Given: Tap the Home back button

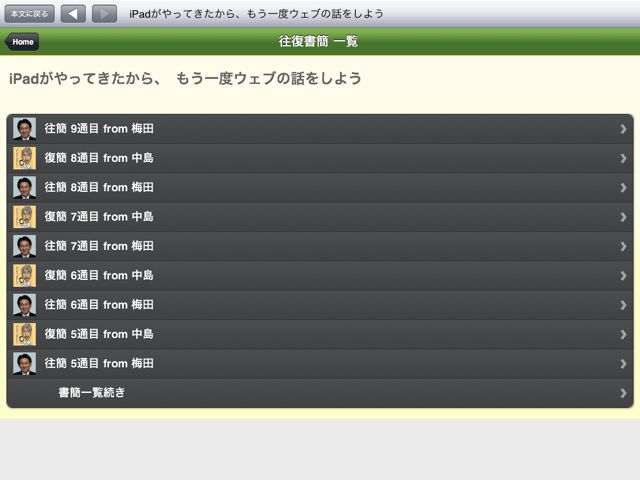Looking at the screenshot, I should (22, 42).
